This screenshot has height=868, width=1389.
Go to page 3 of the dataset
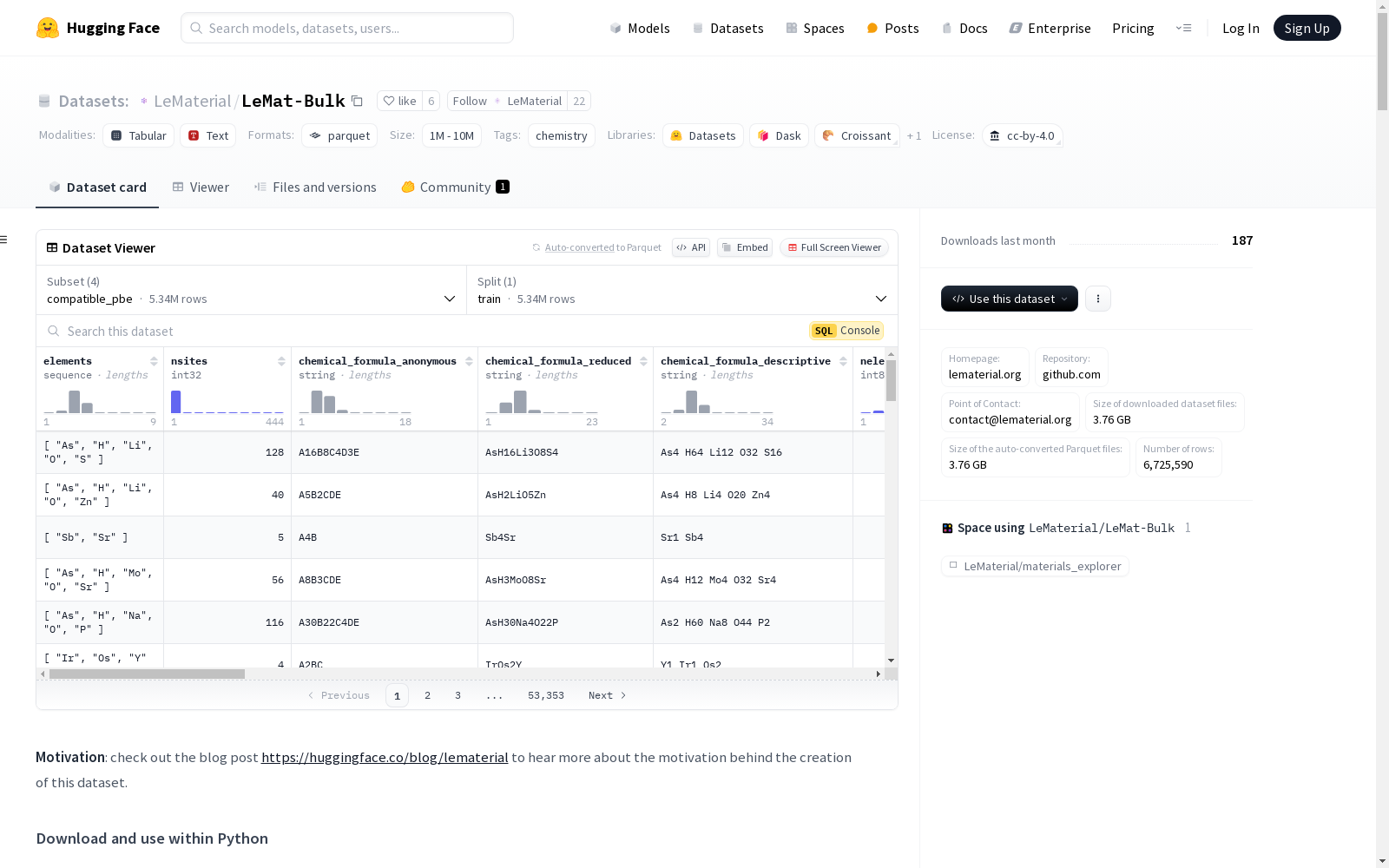[x=458, y=695]
